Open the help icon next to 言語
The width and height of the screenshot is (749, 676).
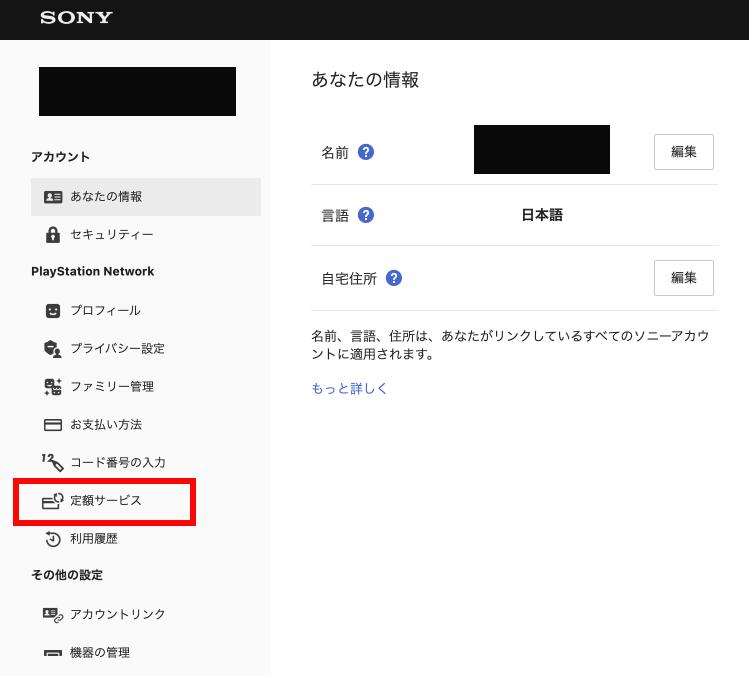point(366,215)
